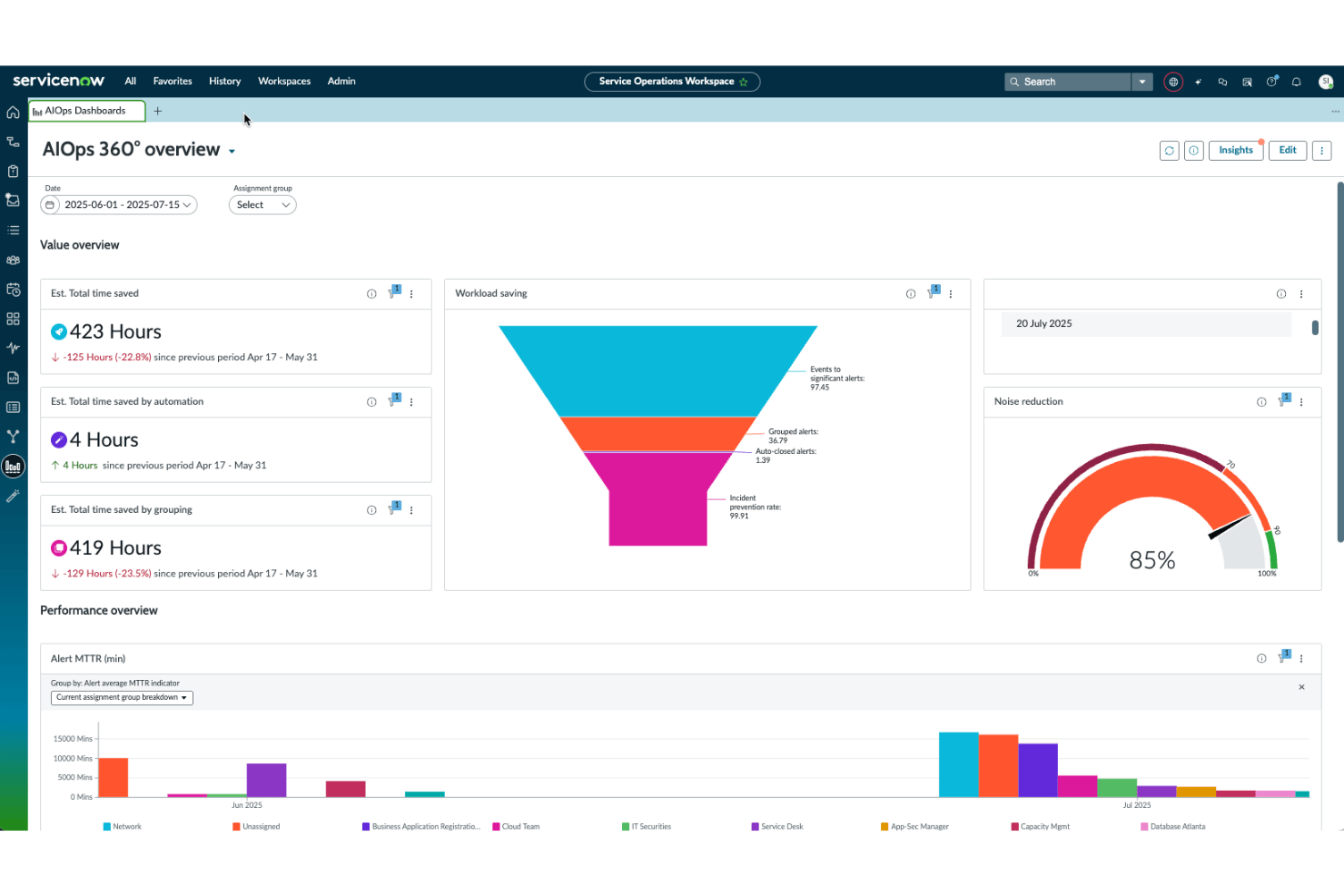This screenshot has width=1344, height=896.
Task: Toggle the Capacity Mgmt legend item
Action: click(x=1041, y=827)
